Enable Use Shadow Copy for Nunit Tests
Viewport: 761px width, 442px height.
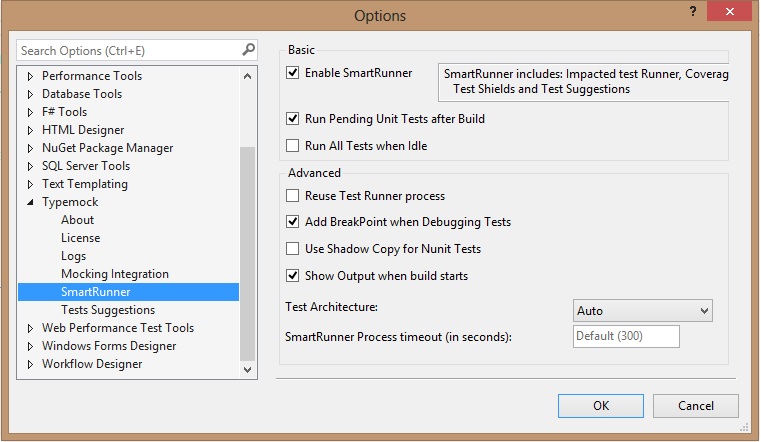point(293,249)
